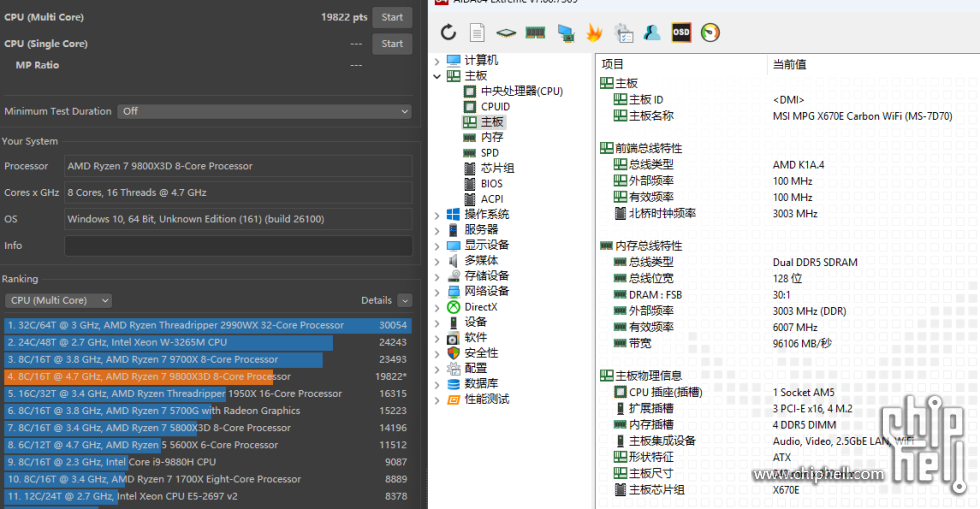Expand the 数据库 node arrow

click(x=437, y=384)
